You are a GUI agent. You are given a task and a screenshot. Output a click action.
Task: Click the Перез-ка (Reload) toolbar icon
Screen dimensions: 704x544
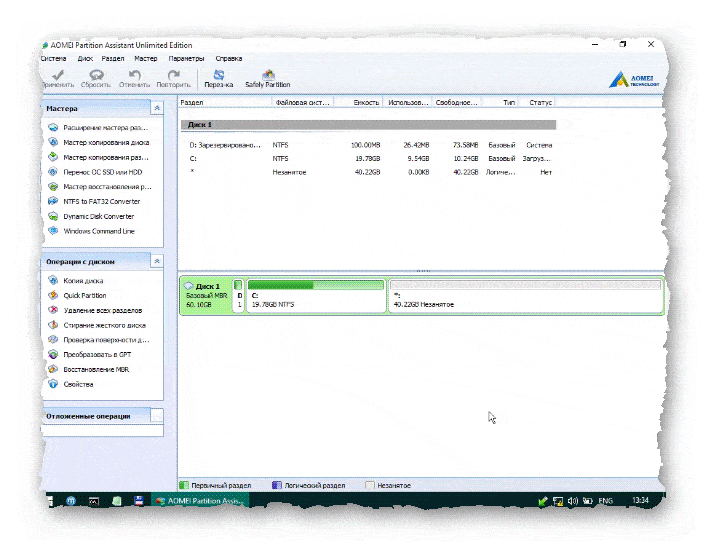point(219,75)
